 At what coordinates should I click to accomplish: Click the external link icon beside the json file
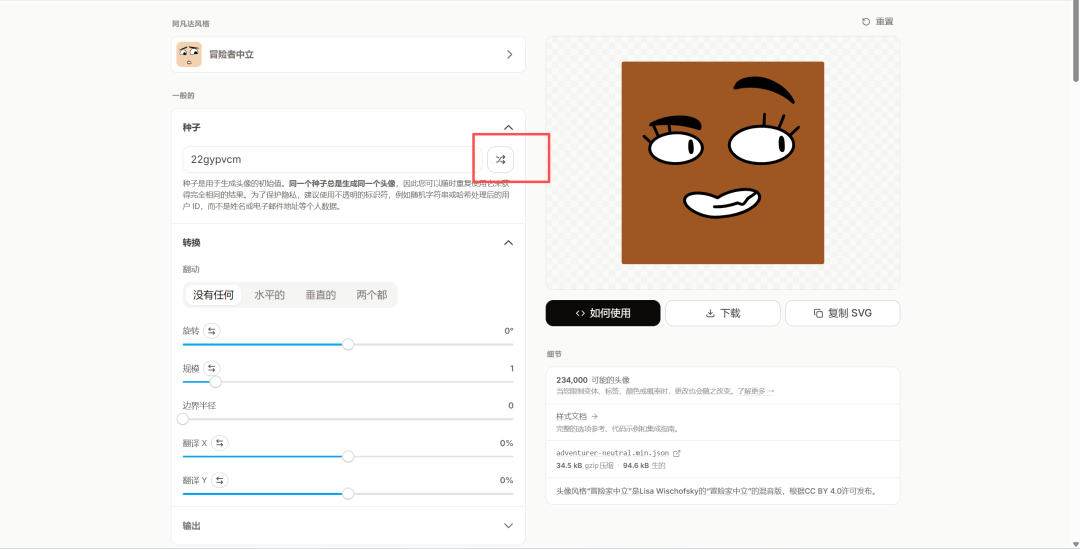(676, 453)
